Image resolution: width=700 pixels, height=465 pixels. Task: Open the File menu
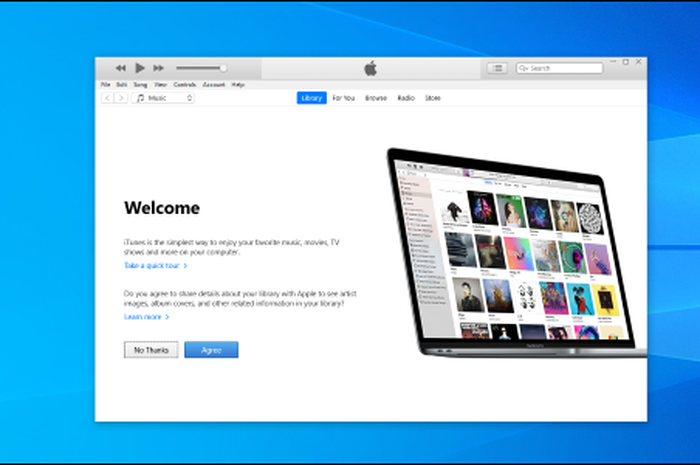105,84
